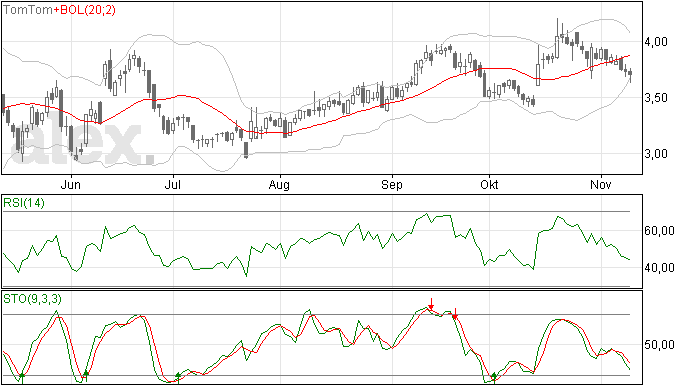Click the 4,00 price axis label
Viewport: 690px width, 387px height.
tap(656, 42)
